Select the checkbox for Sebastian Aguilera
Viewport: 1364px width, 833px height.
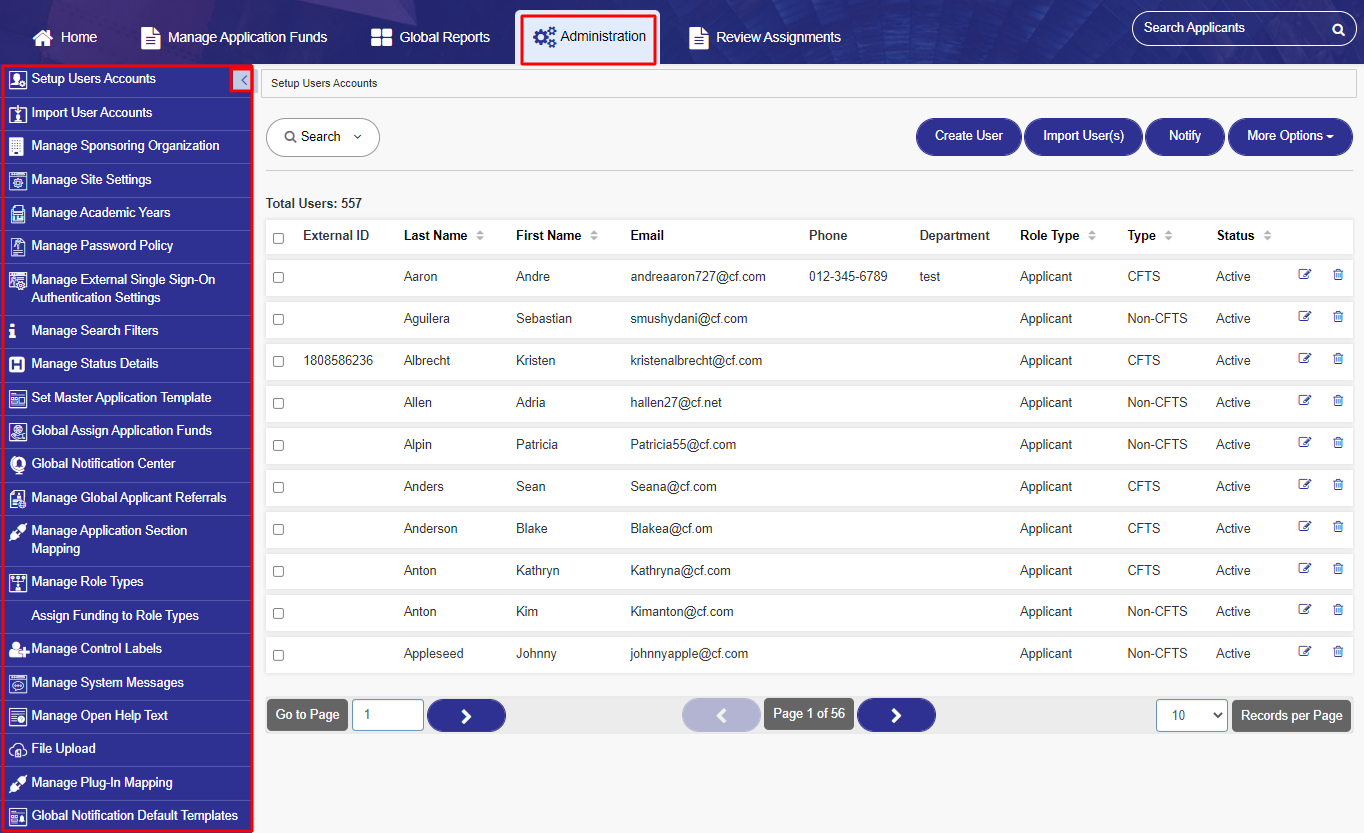point(278,319)
